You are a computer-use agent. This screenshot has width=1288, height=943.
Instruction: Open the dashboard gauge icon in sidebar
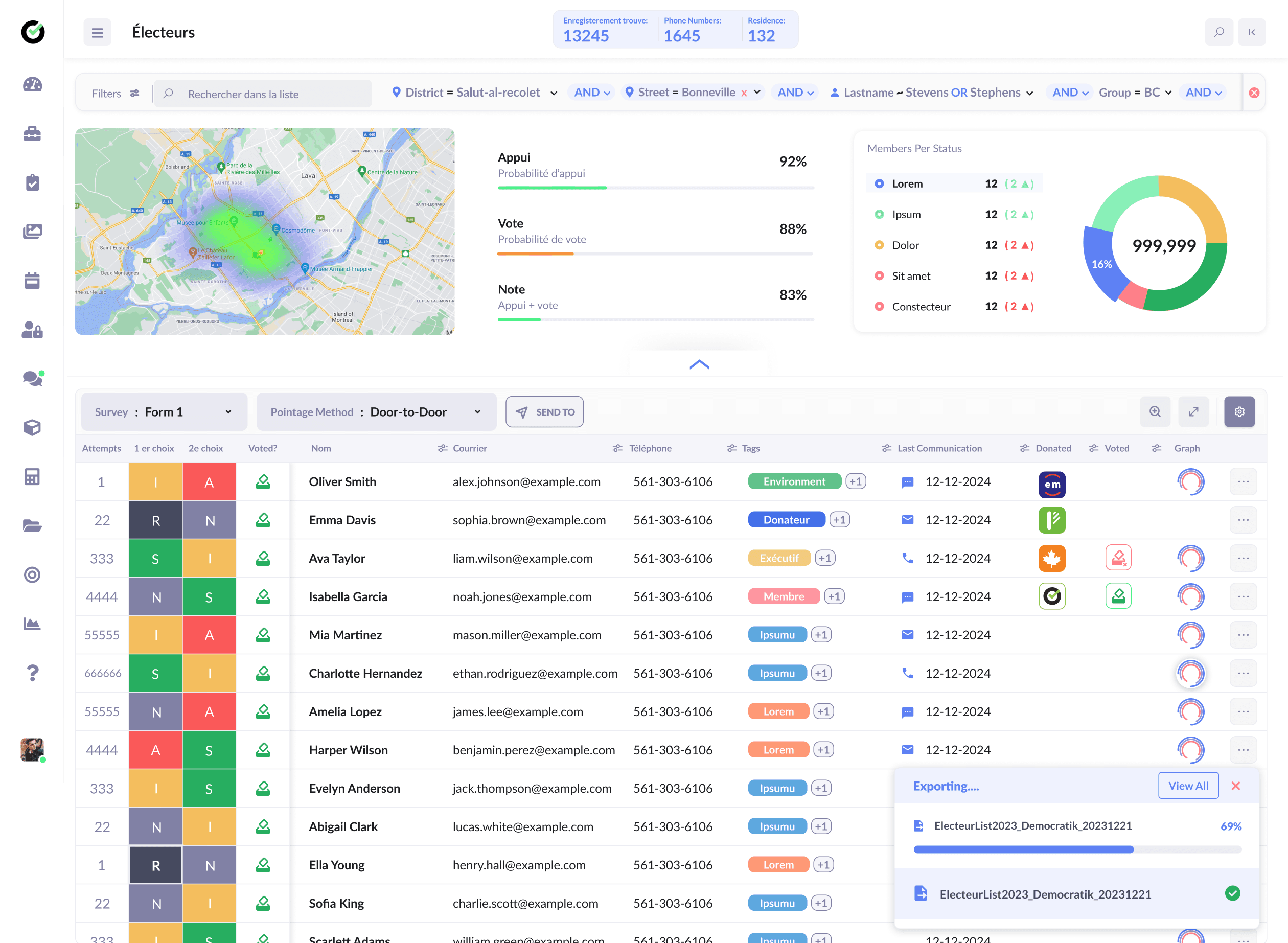tap(33, 84)
